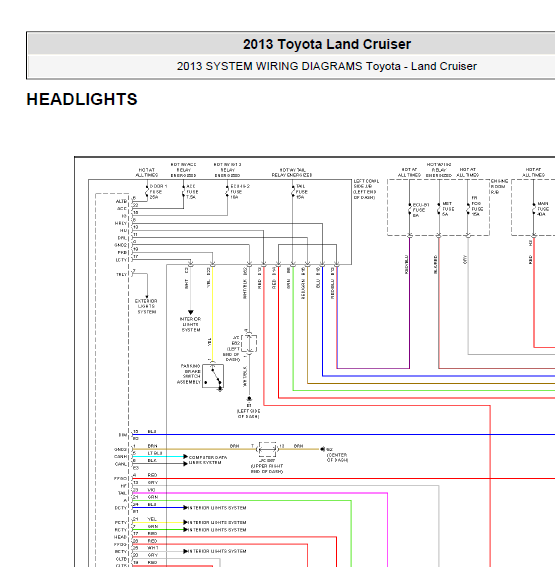Click INTERIOR LIGHTS SYSTEM below the WHT wire

click(x=191, y=324)
